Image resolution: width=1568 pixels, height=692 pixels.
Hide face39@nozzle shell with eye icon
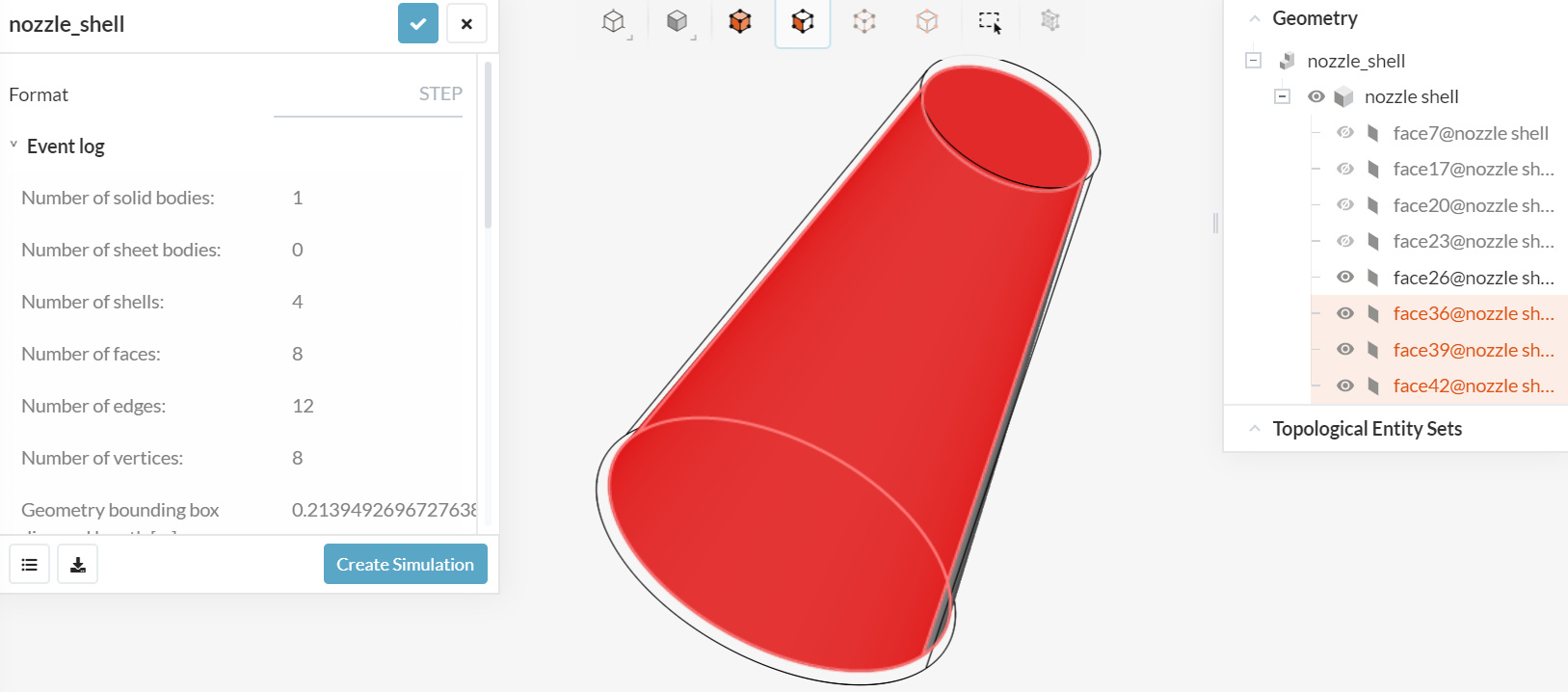click(1345, 350)
